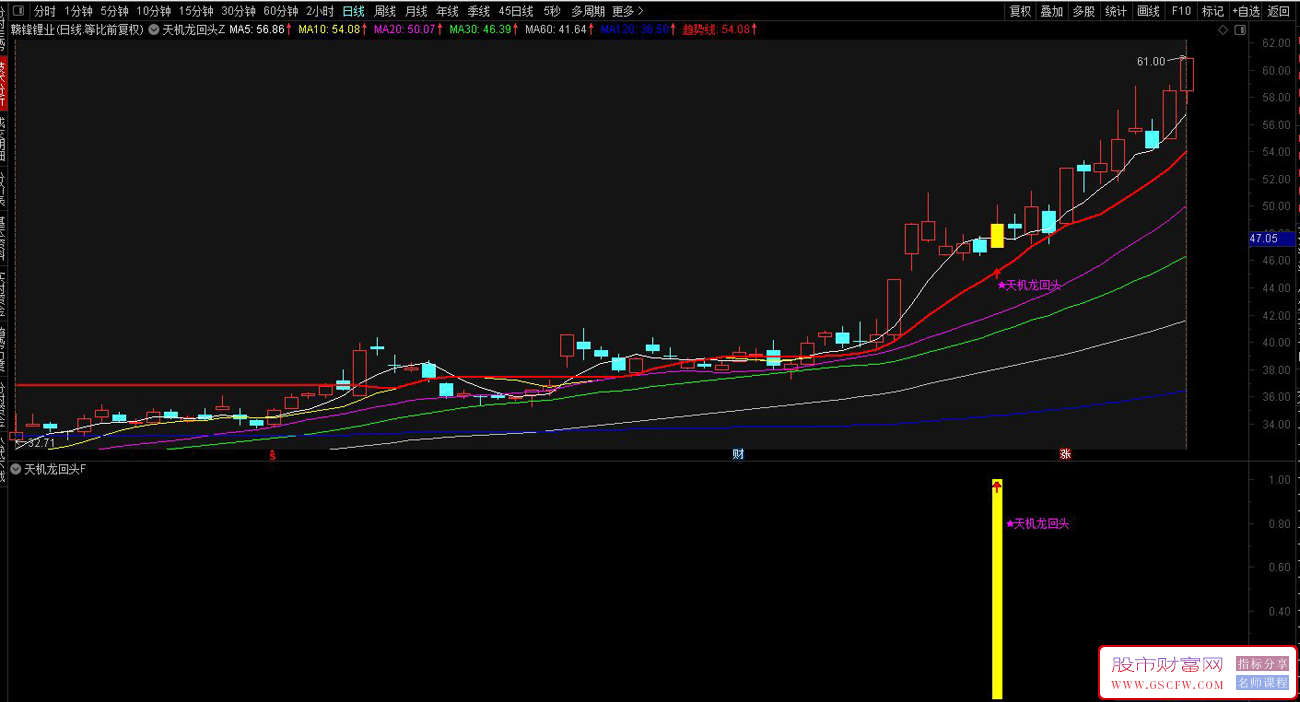
Task: Visit WWW.GSCFW.COM link
Action: (x=1167, y=685)
